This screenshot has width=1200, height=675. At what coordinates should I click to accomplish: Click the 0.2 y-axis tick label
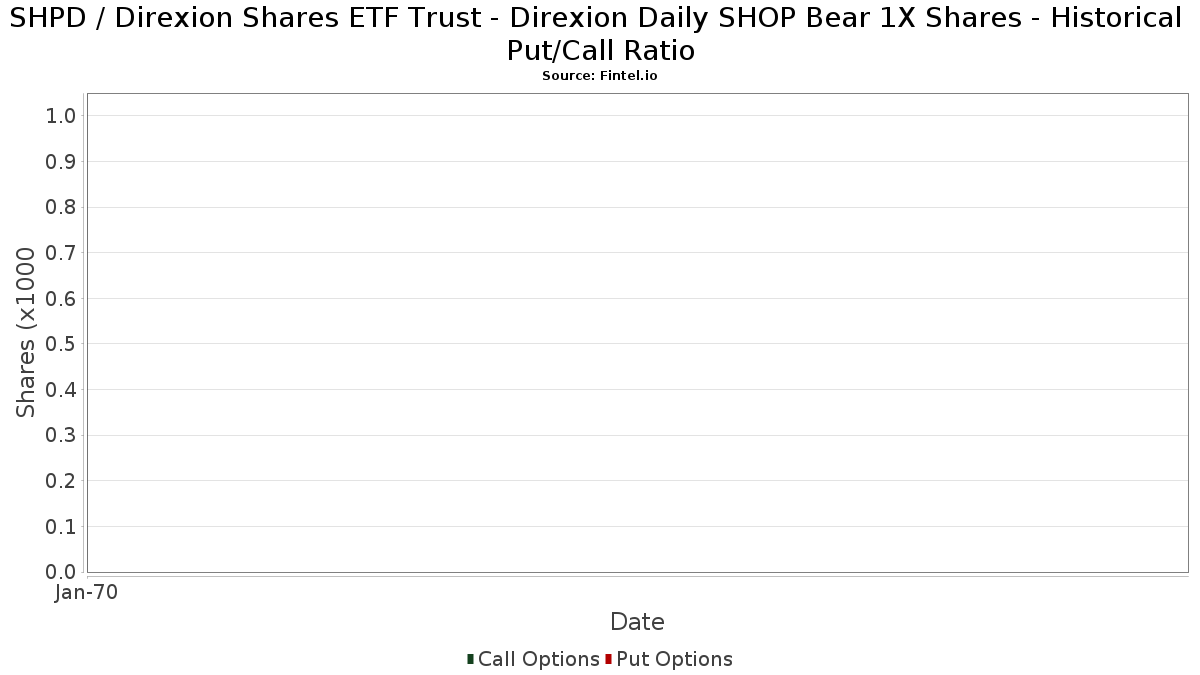61,481
